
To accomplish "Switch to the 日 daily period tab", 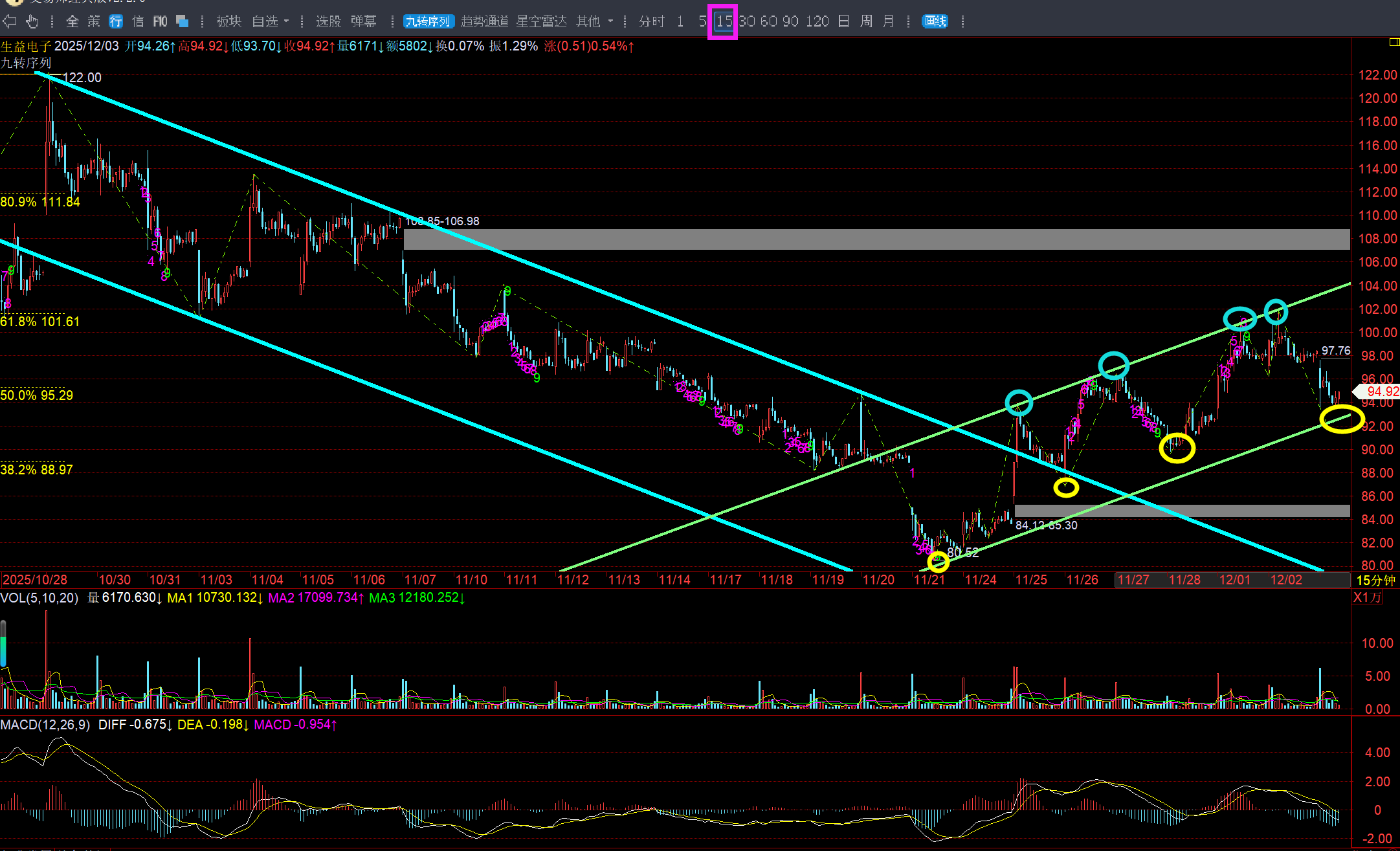I will (x=843, y=21).
